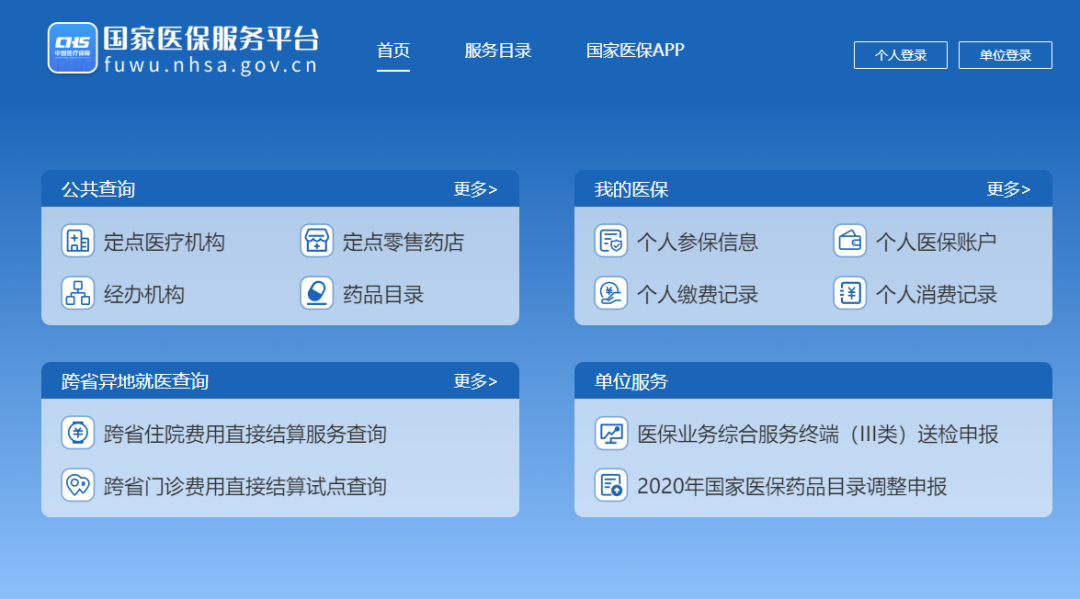Click the 跨省住院费用 yen circle icon
Screen dimensions: 1080x599
pos(78,433)
